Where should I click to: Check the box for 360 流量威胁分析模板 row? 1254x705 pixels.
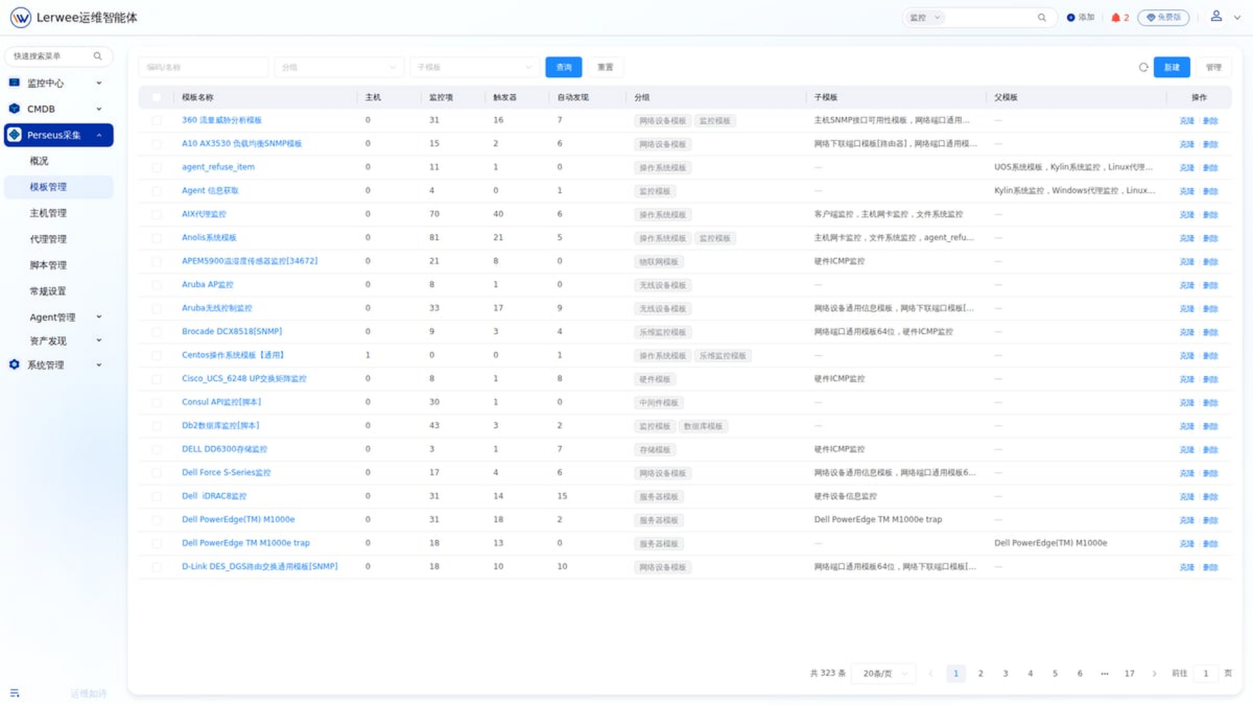(x=156, y=121)
